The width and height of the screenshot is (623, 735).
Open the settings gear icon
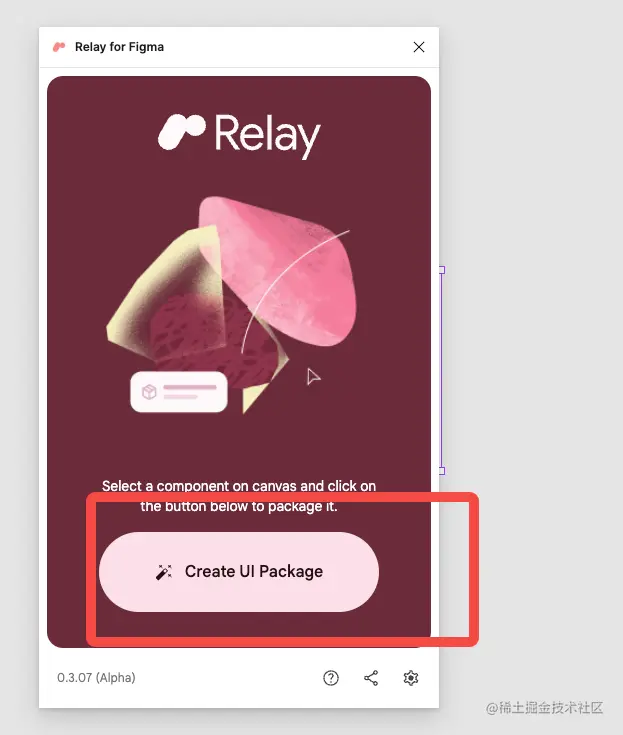411,678
